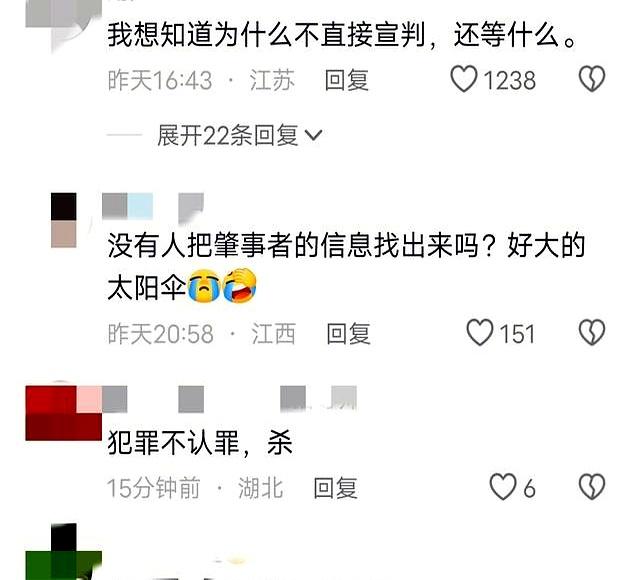Like the comment with 151 likes

point(480,333)
